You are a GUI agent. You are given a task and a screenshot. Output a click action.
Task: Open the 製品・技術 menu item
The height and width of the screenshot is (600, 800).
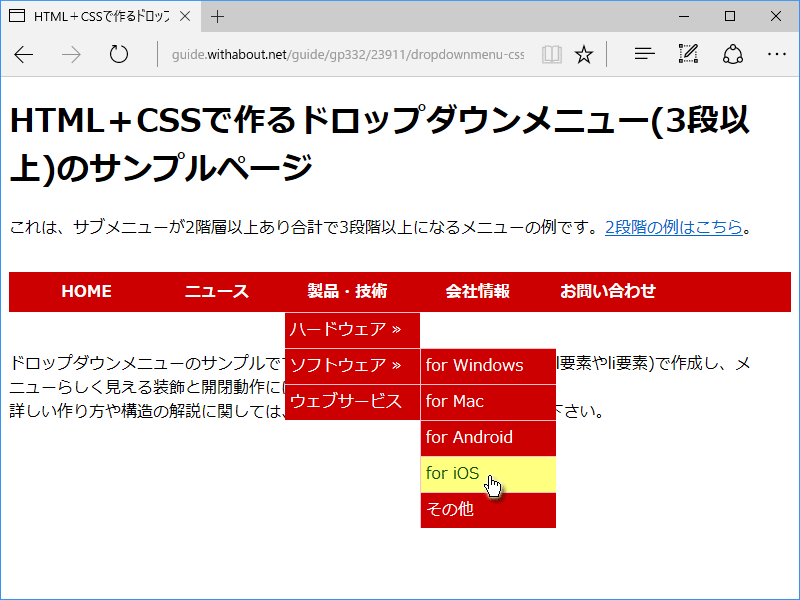(347, 291)
